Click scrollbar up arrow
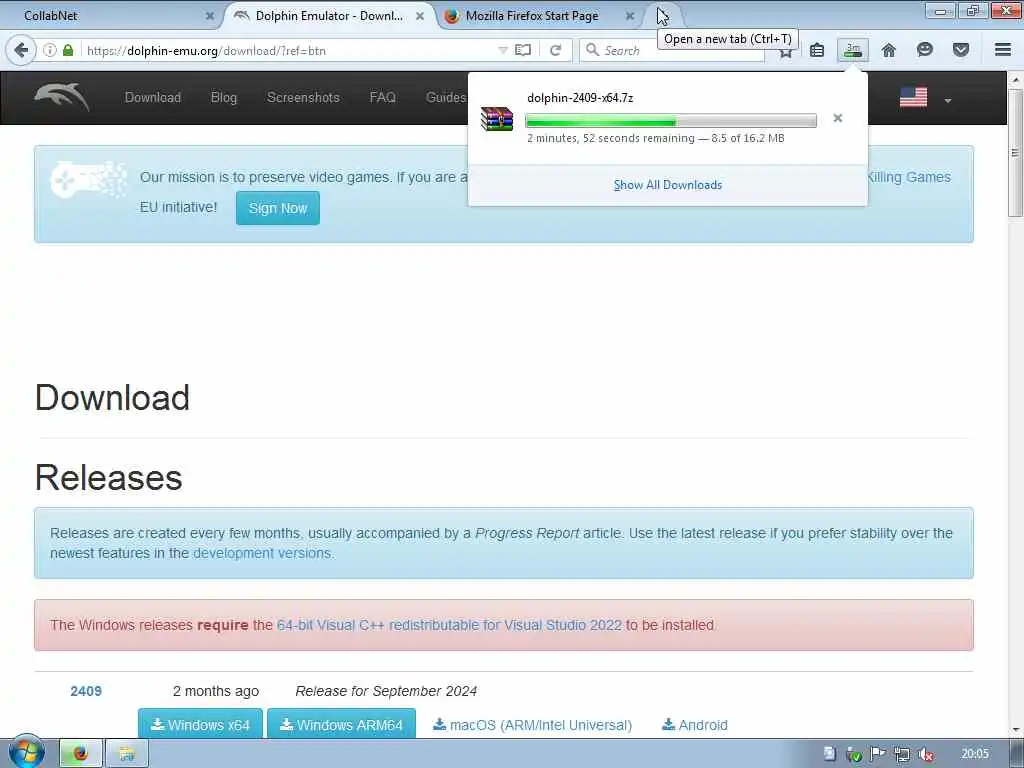This screenshot has height=768, width=1024. (x=1015, y=80)
